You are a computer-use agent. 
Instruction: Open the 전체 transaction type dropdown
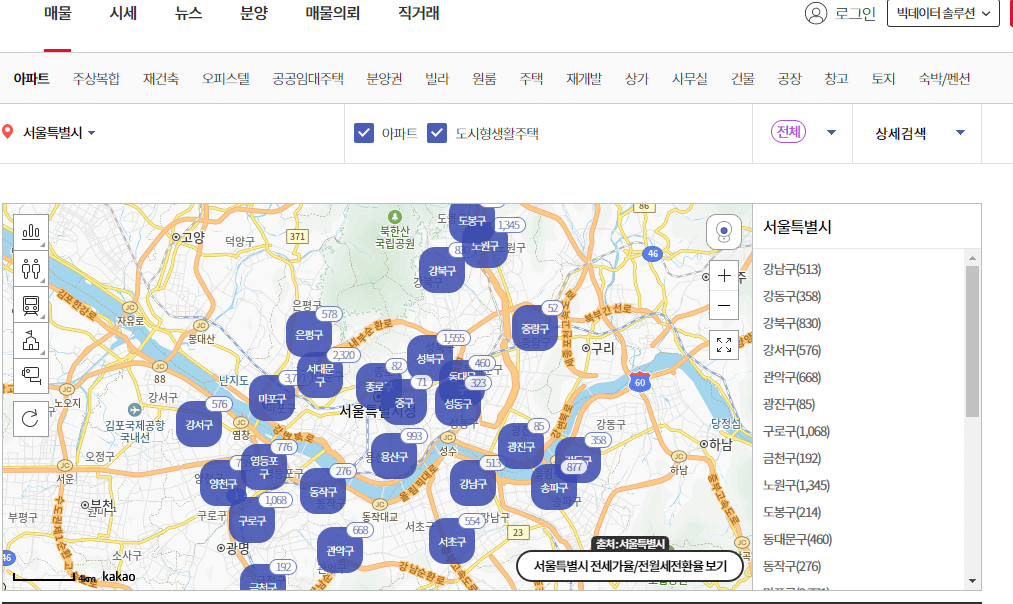coord(803,132)
